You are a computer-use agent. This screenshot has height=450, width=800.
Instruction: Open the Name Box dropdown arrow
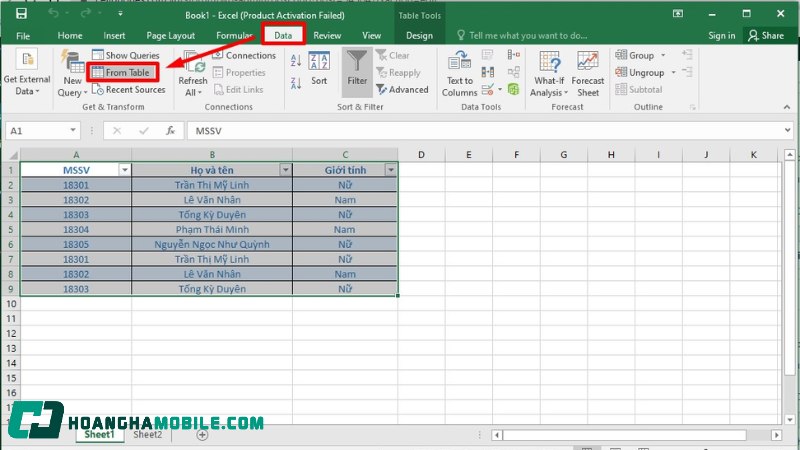coord(73,131)
